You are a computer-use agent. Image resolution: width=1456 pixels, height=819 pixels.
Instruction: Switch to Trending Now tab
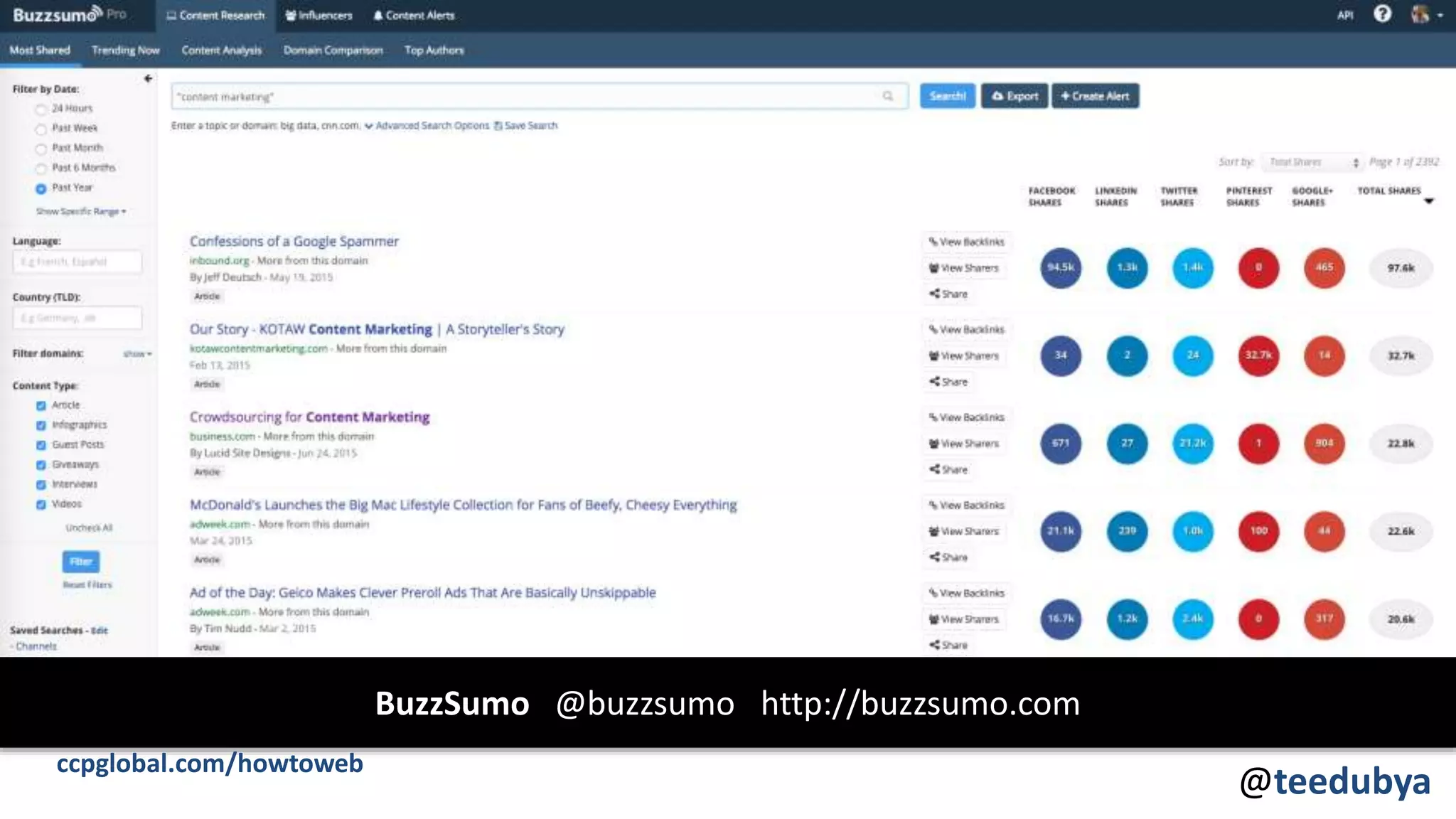coord(126,50)
